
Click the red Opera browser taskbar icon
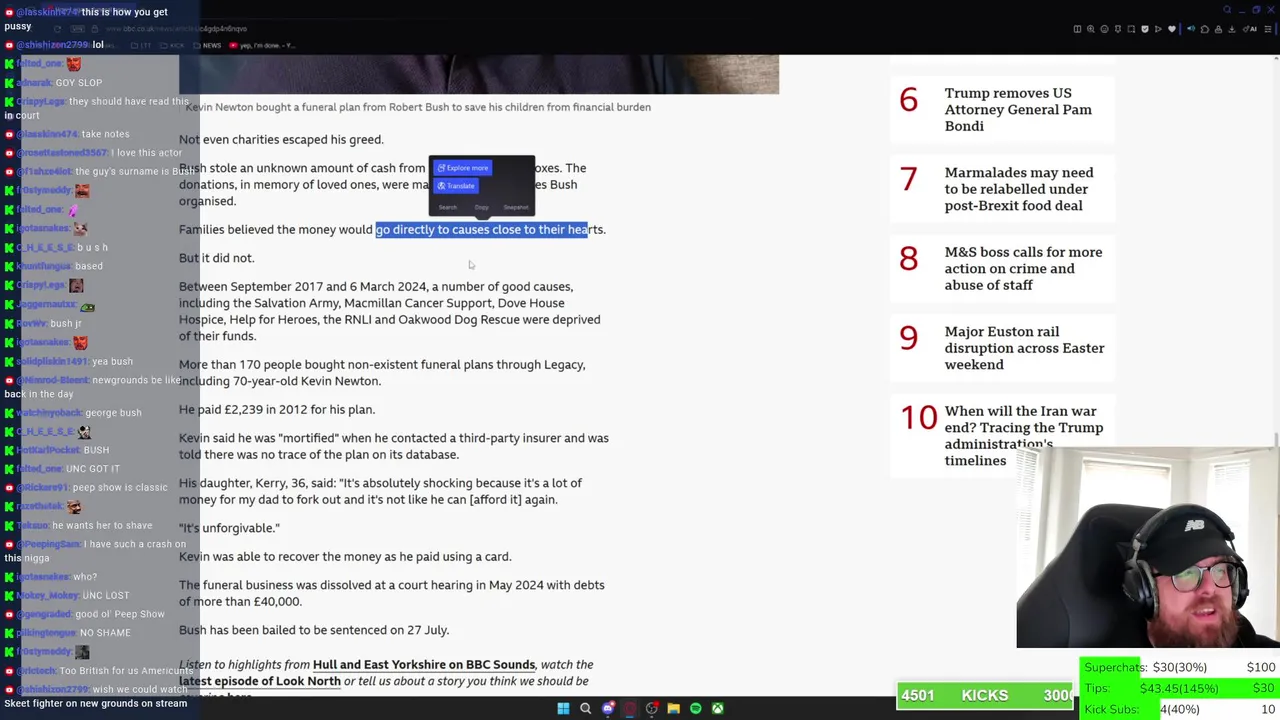pyautogui.click(x=630, y=708)
